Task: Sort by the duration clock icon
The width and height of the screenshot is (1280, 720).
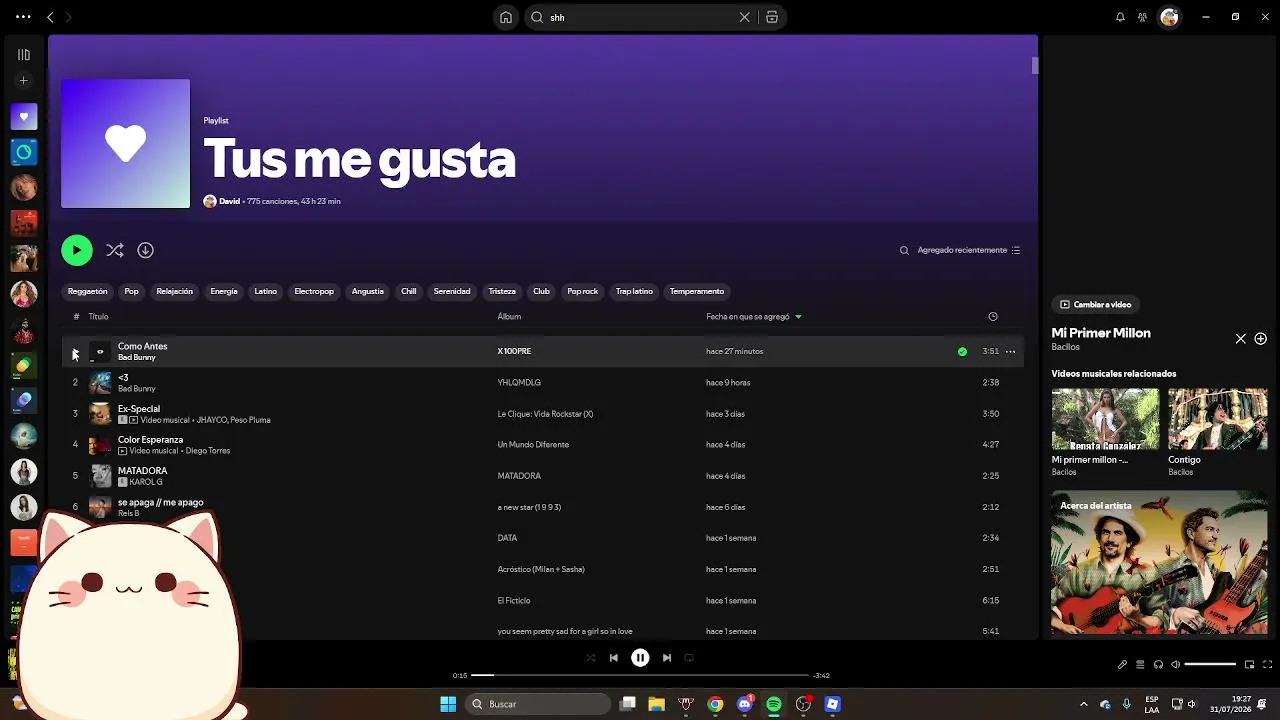Action: coord(993,317)
